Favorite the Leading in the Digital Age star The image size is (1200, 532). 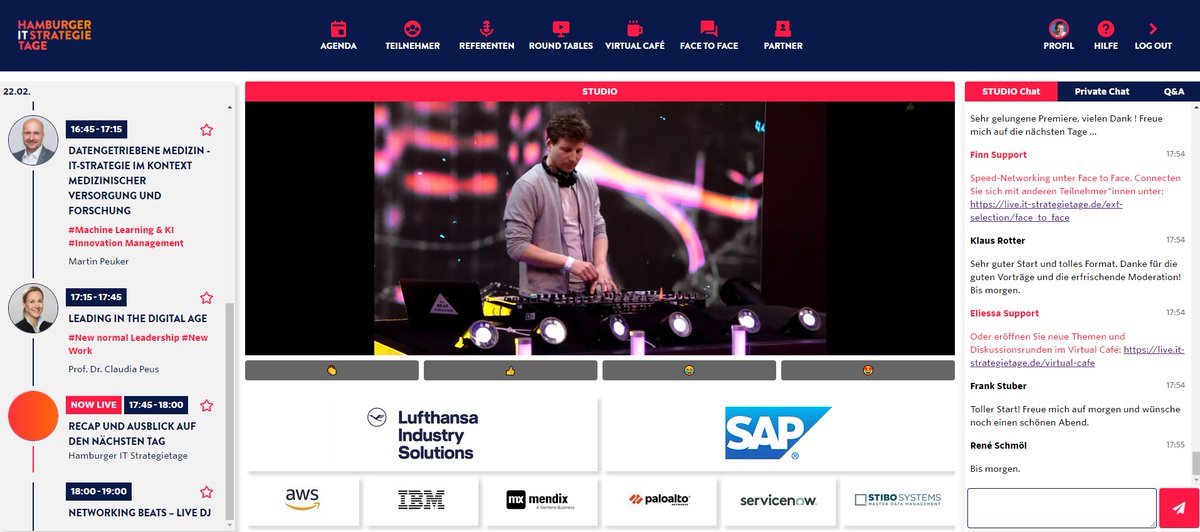206,297
